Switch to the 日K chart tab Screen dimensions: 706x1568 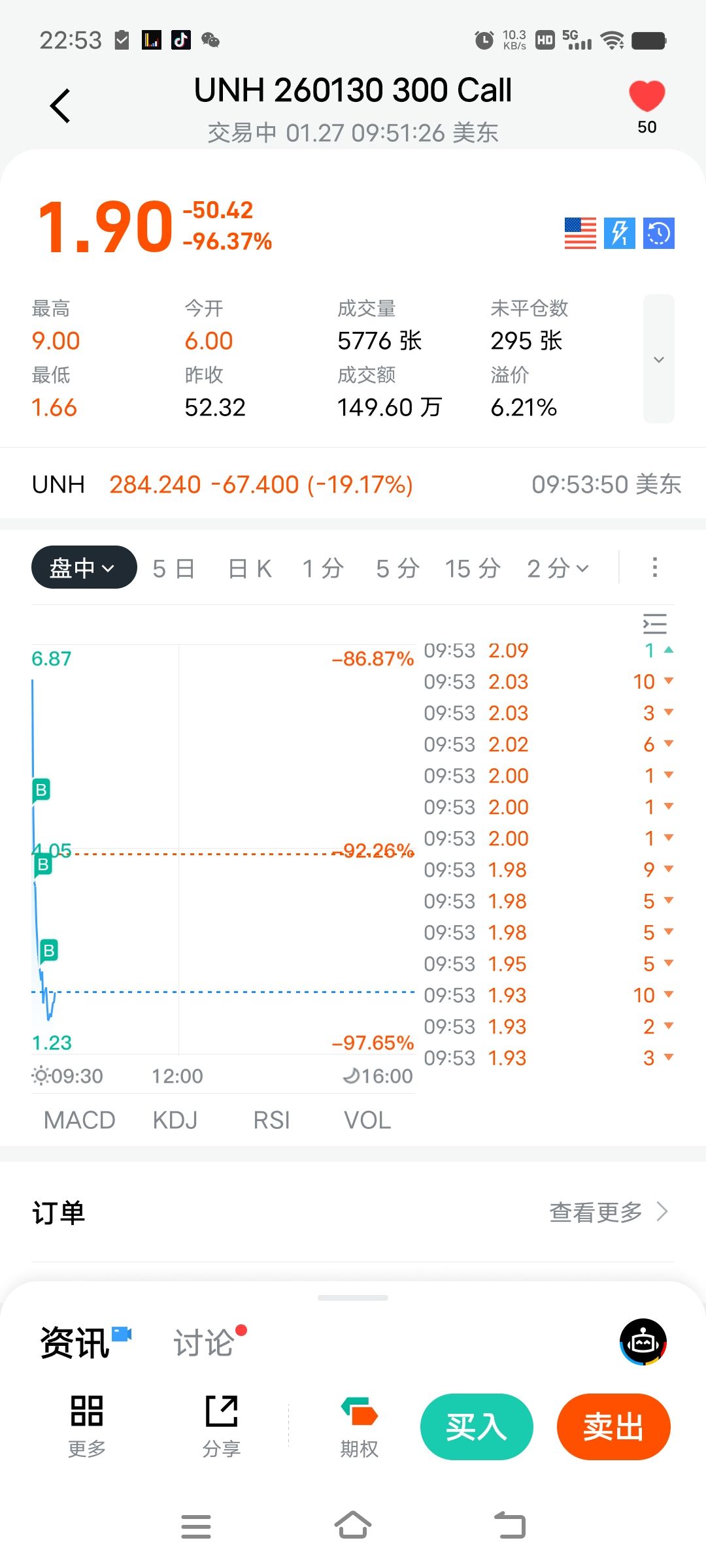pos(250,569)
